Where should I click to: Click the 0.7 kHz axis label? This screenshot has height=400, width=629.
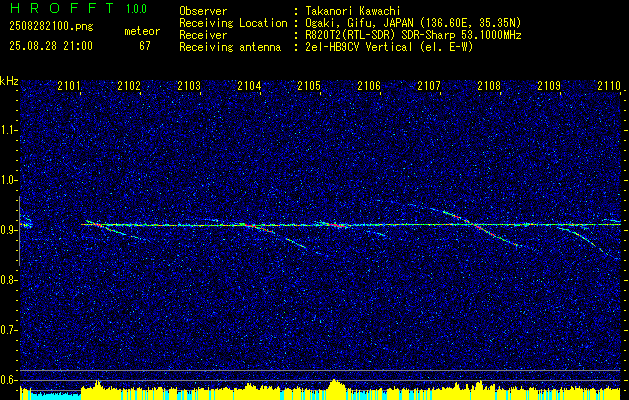[9, 330]
